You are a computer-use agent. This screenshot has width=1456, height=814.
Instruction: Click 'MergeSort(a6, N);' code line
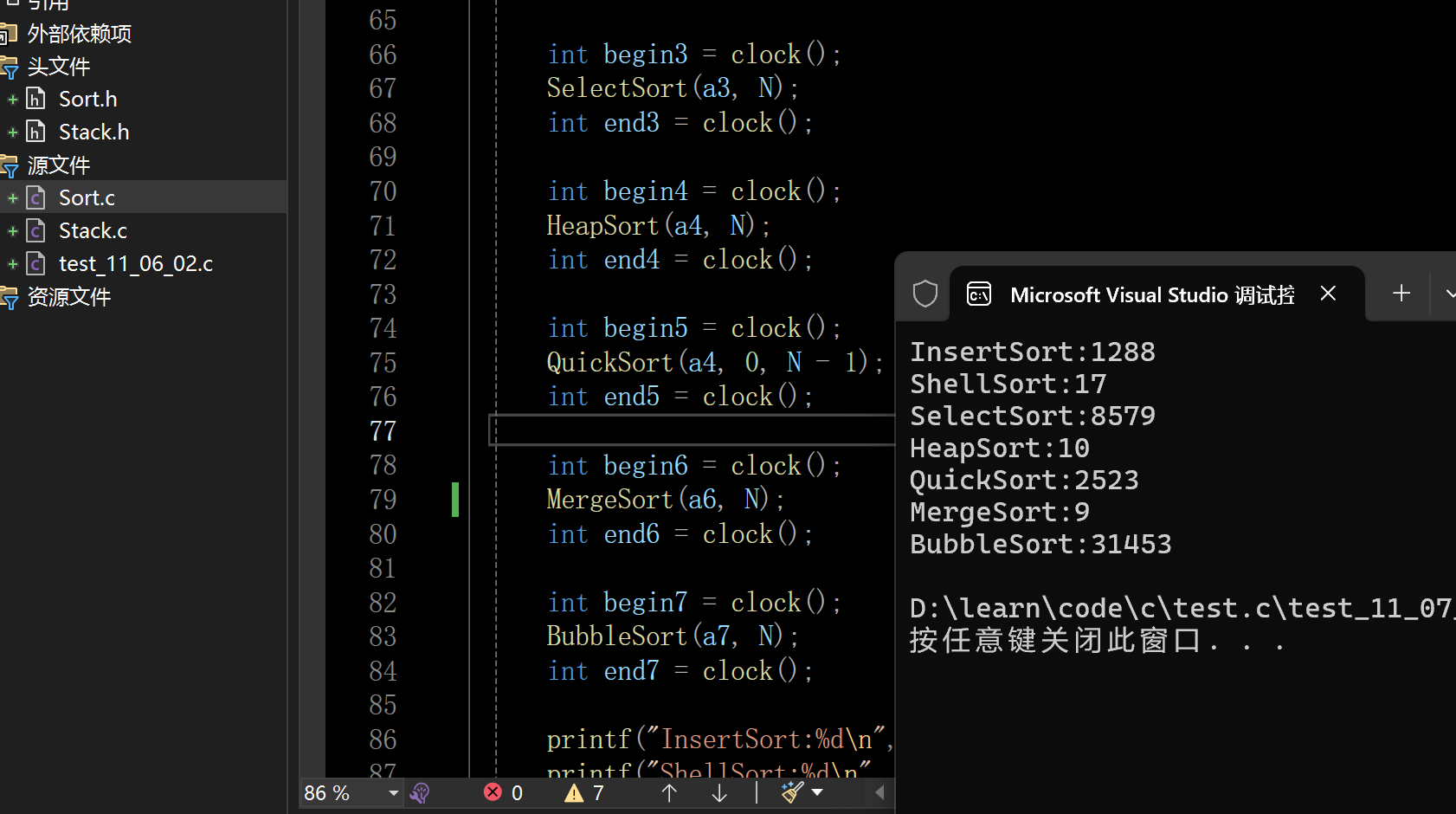coord(666,500)
